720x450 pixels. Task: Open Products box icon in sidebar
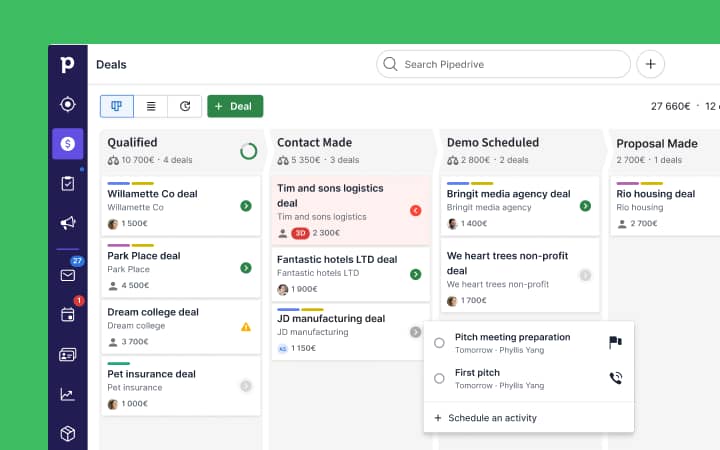point(68,433)
